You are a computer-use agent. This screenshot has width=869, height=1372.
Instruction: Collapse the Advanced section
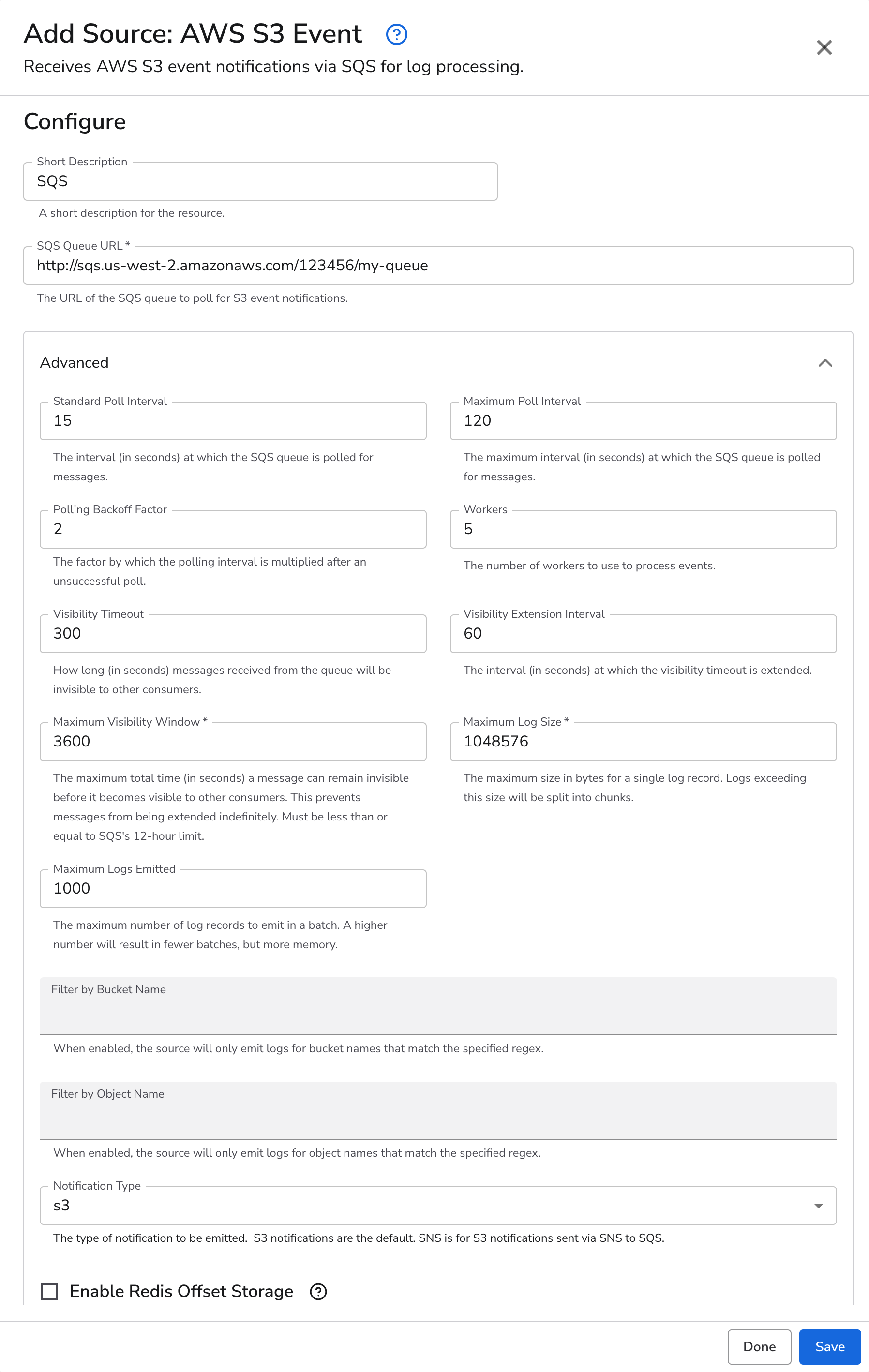[x=825, y=363]
